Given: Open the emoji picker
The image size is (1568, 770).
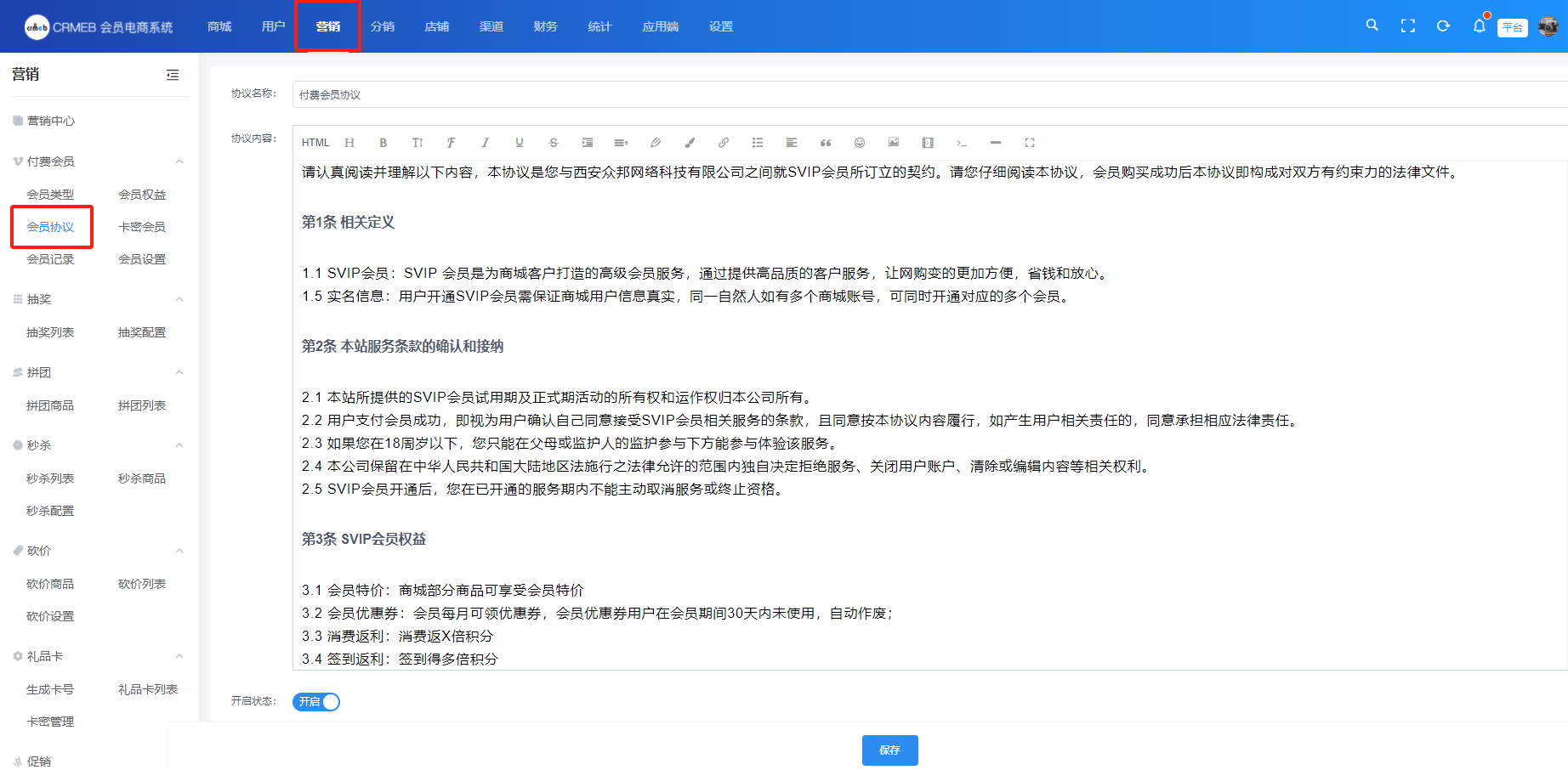Looking at the screenshot, I should pyautogui.click(x=860, y=143).
